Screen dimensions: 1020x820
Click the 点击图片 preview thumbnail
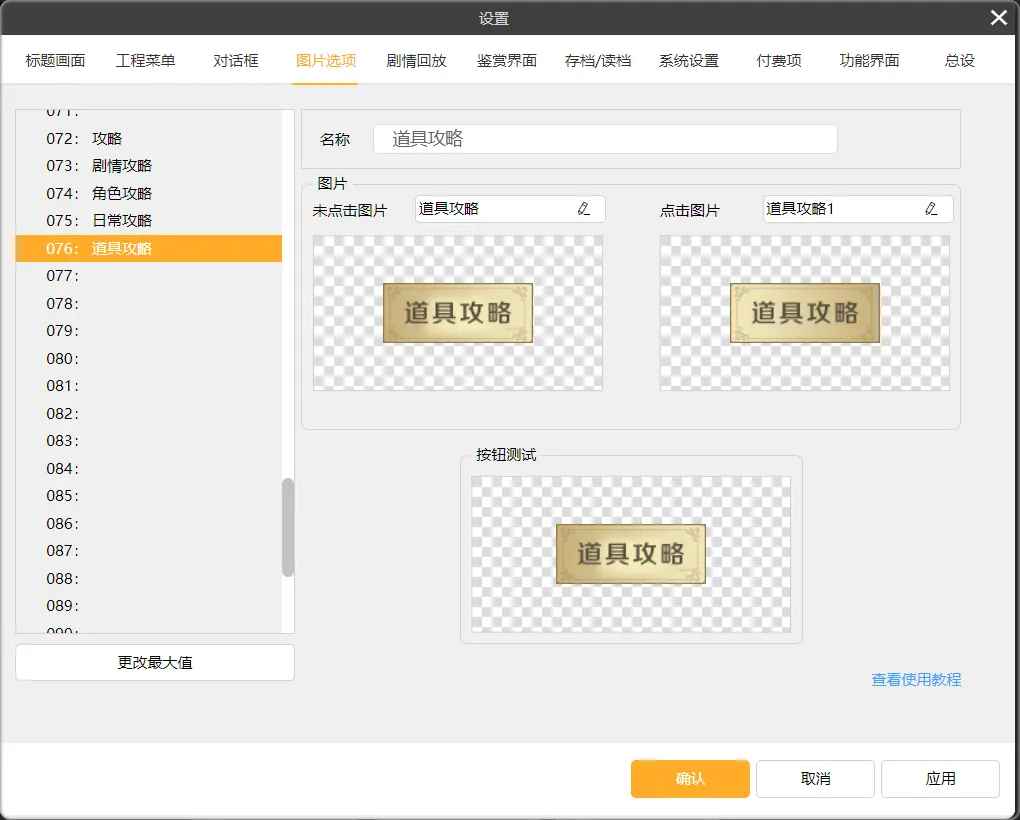coord(805,313)
